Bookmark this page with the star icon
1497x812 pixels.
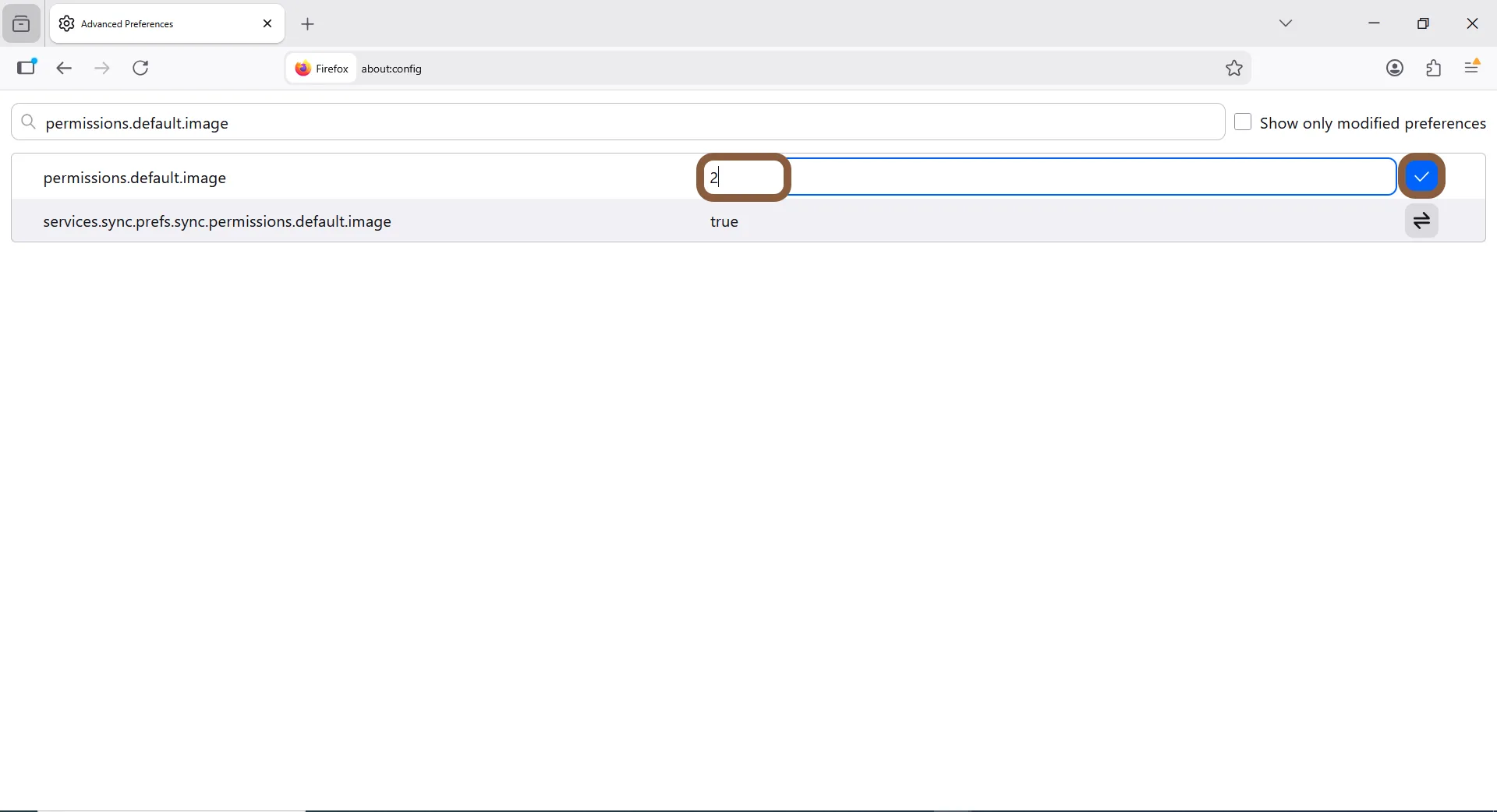click(x=1234, y=69)
